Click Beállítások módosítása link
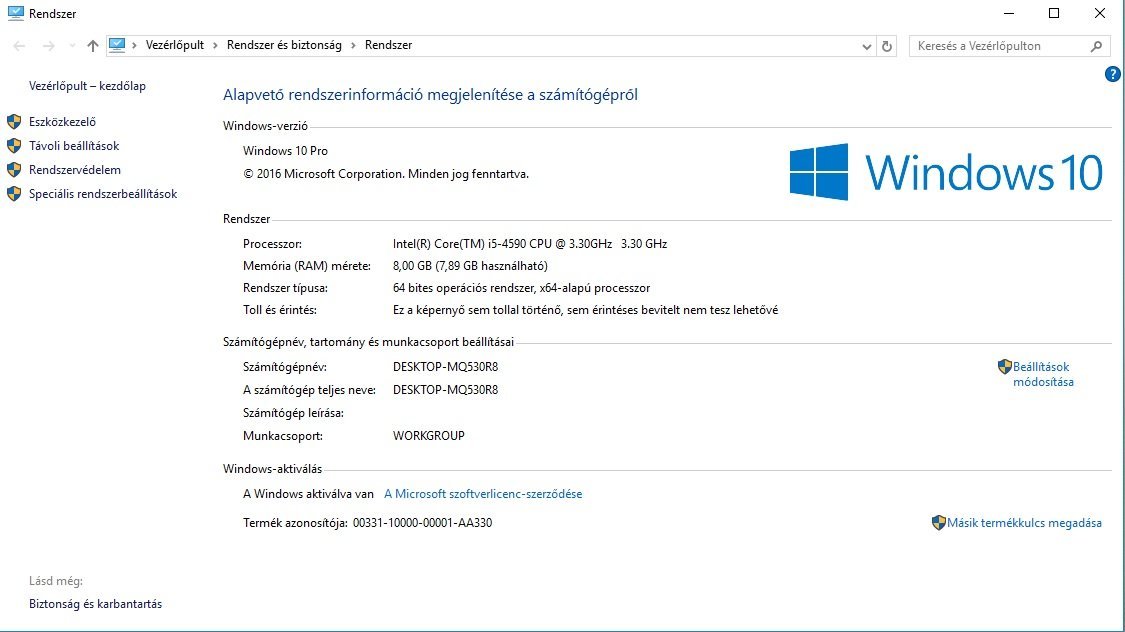Viewport: 1125px width, 632px height. [1043, 374]
